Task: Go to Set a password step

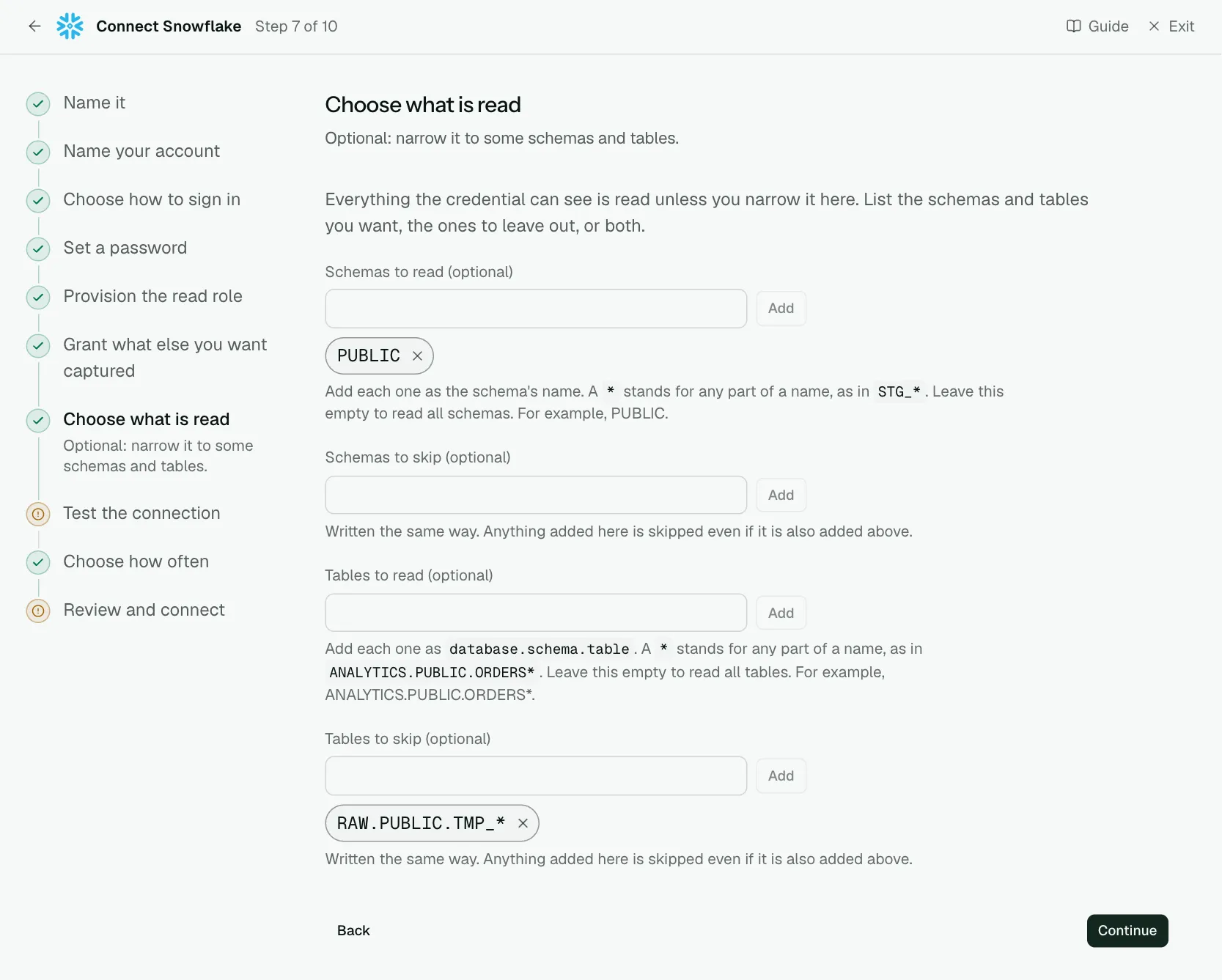Action: click(125, 248)
